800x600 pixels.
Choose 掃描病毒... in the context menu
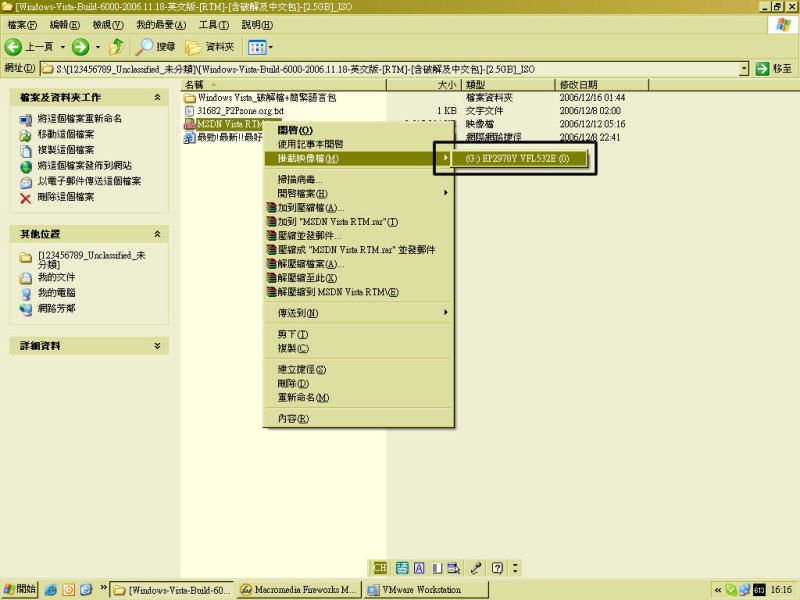358,180
